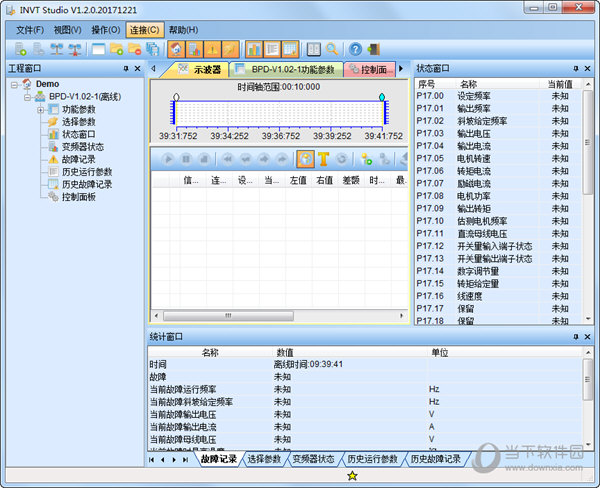Screen dimensions: 600x488
Task: Click the add folder icon with green plus
Action: pyautogui.click(x=116, y=49)
